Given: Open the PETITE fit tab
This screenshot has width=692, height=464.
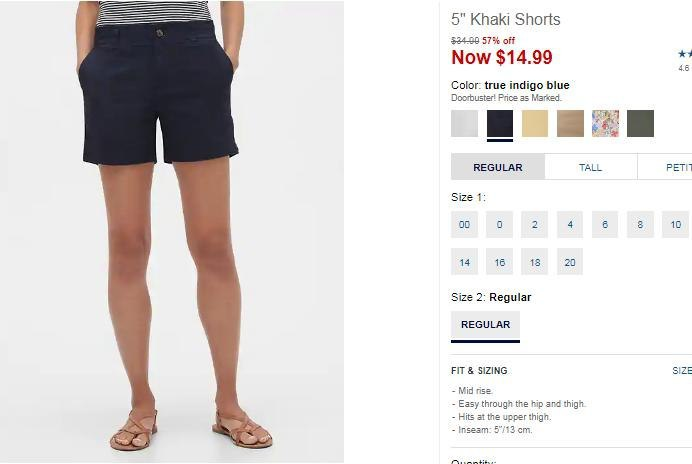Looking at the screenshot, I should pyautogui.click(x=665, y=167).
